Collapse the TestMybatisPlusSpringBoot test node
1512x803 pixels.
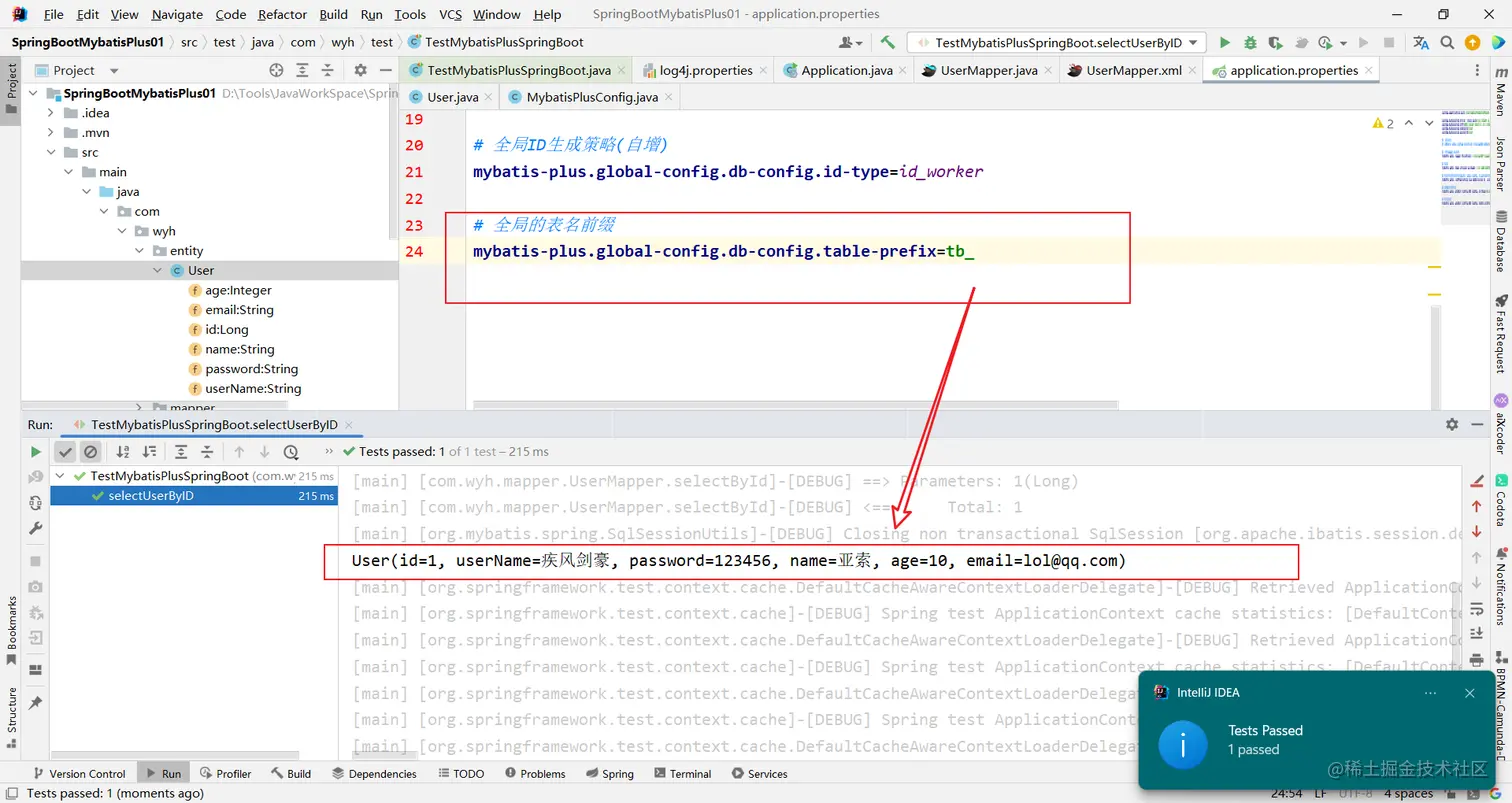[x=60, y=476]
